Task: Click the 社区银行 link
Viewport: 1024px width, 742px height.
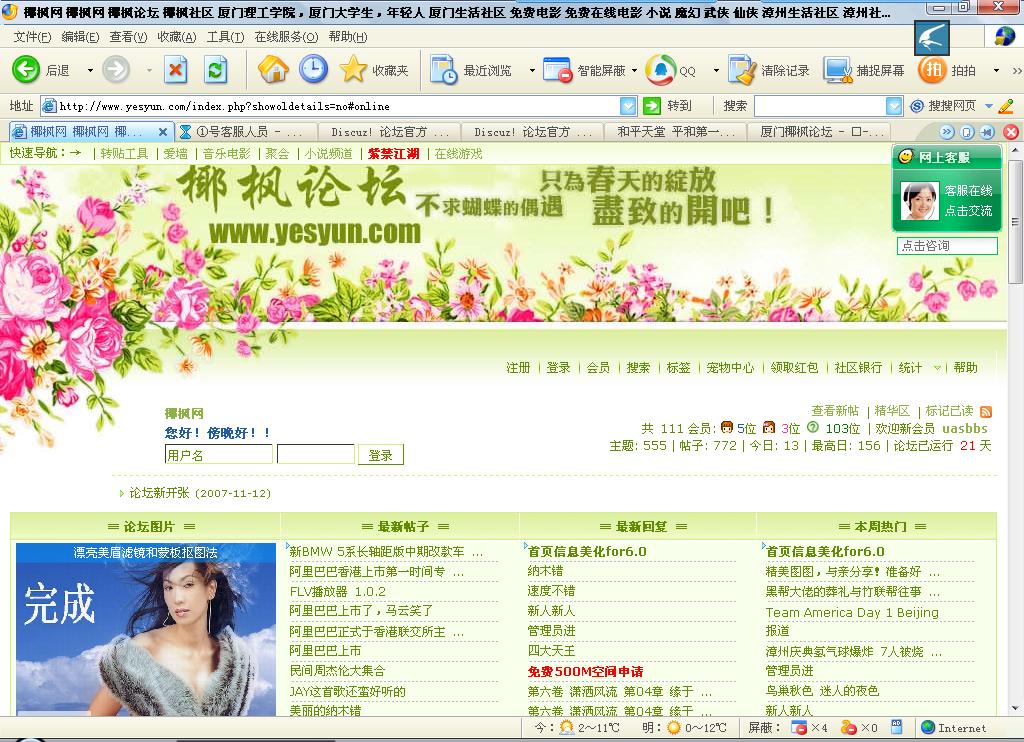Action: click(x=858, y=368)
